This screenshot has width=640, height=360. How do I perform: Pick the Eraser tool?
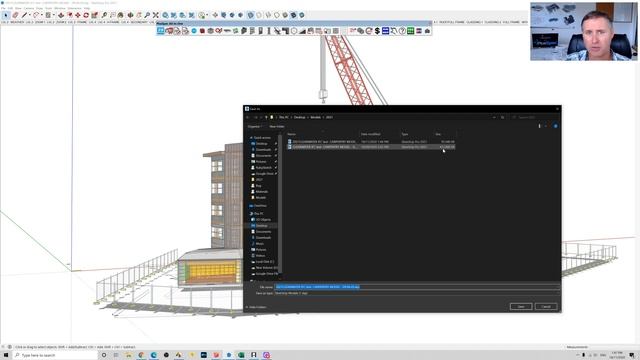pos(16,15)
